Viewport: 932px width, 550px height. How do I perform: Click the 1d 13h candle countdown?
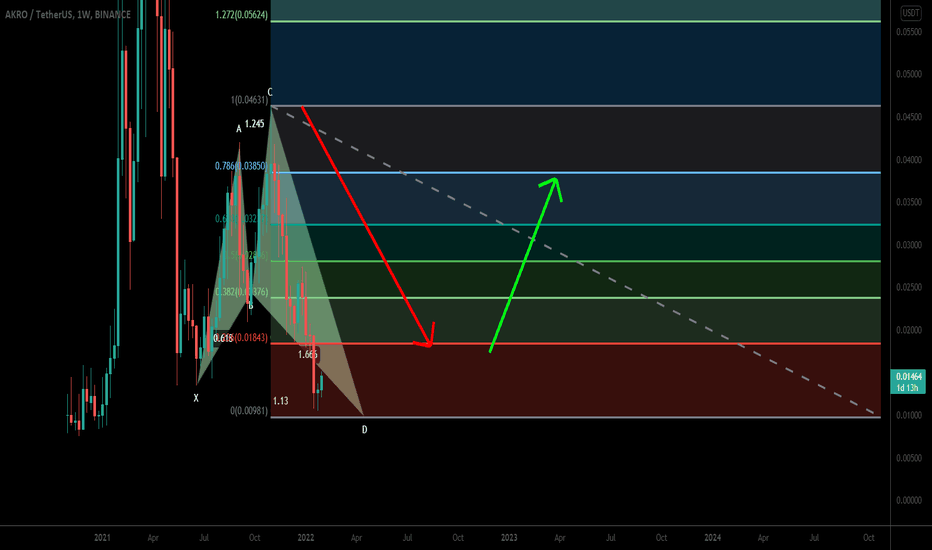908,388
